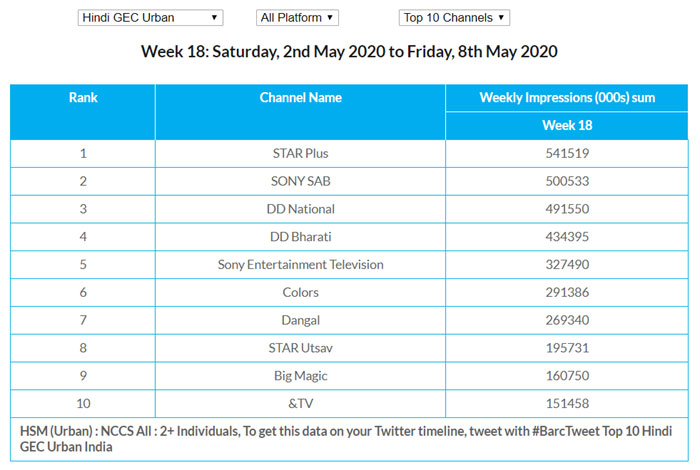Click the DD Bharati channel name
The image size is (700, 470).
pyautogui.click(x=300, y=237)
